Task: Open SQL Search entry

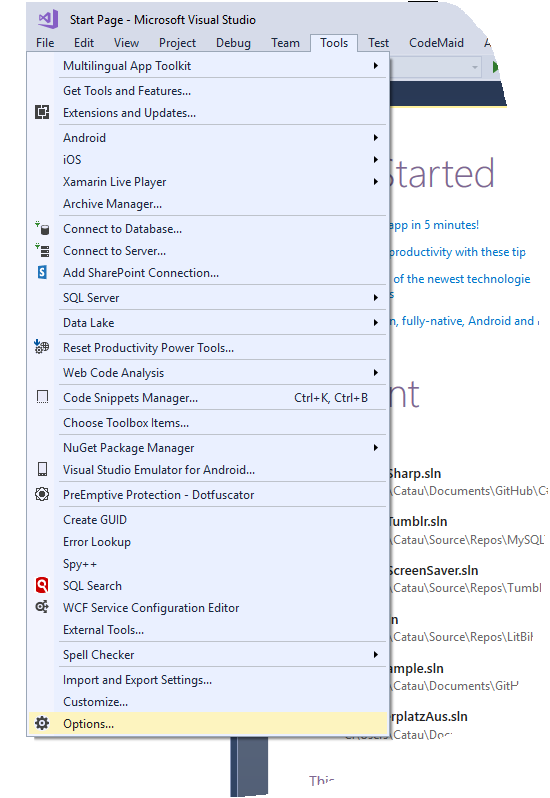Action: pos(209,585)
